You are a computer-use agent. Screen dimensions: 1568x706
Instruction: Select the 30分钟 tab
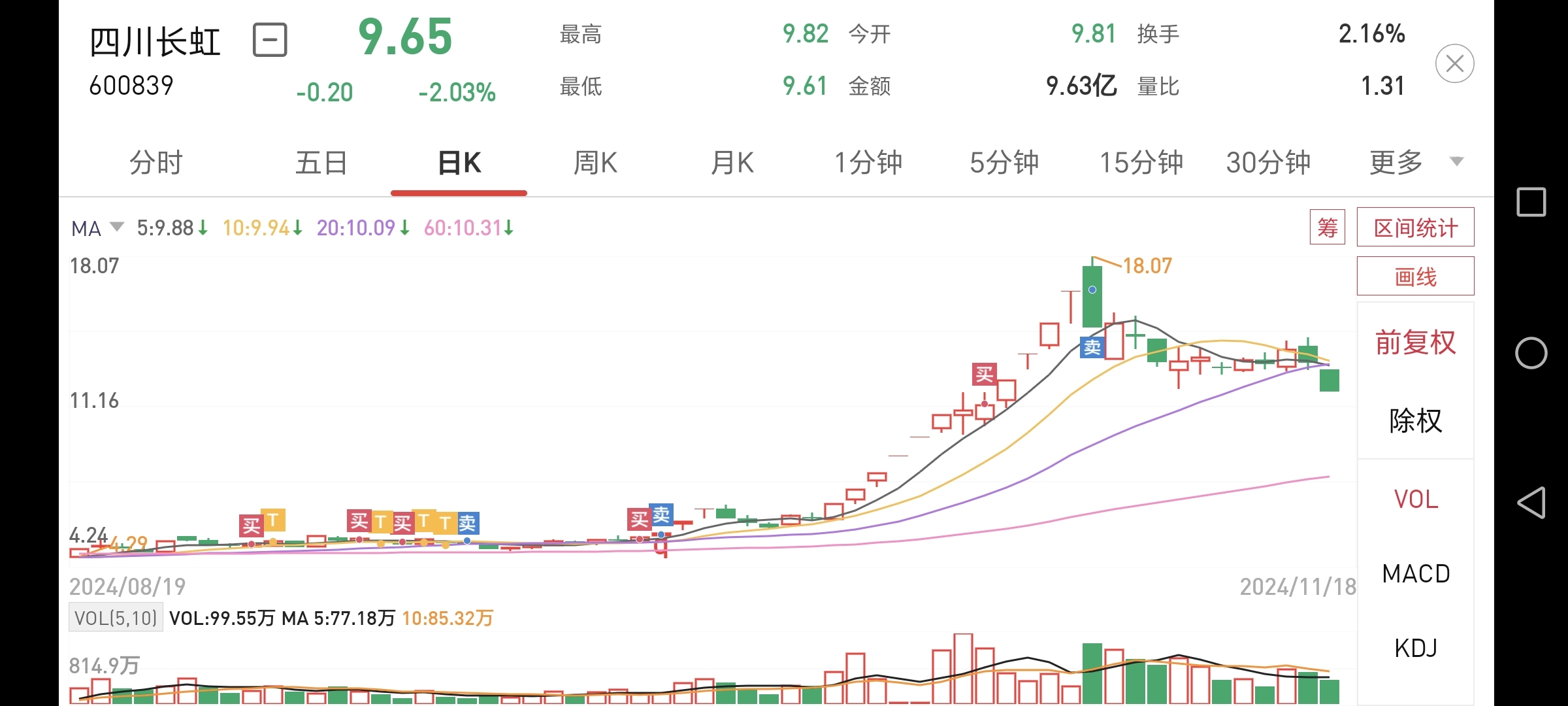[1268, 162]
